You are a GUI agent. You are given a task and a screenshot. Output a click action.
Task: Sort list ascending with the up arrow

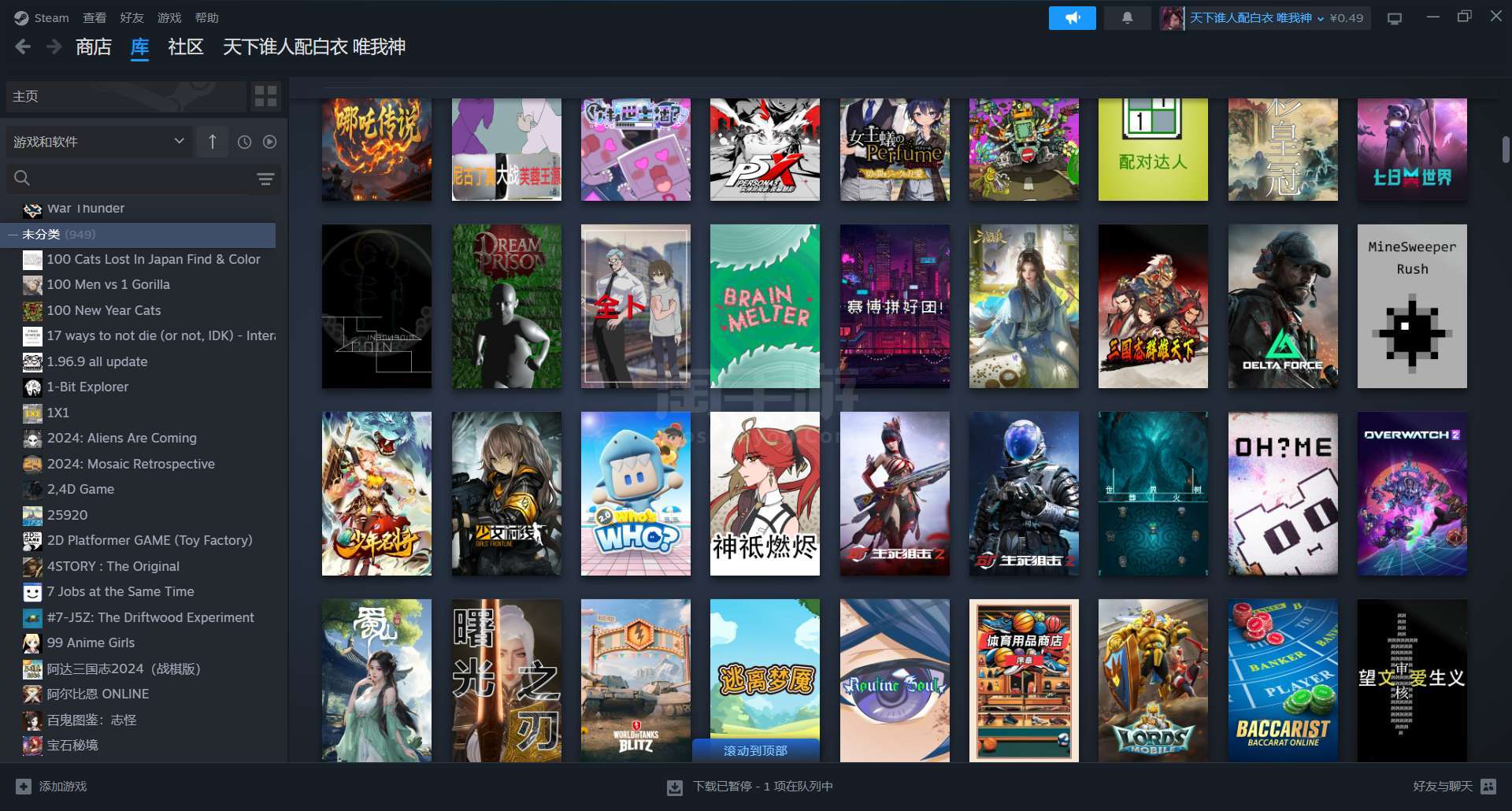tap(213, 142)
